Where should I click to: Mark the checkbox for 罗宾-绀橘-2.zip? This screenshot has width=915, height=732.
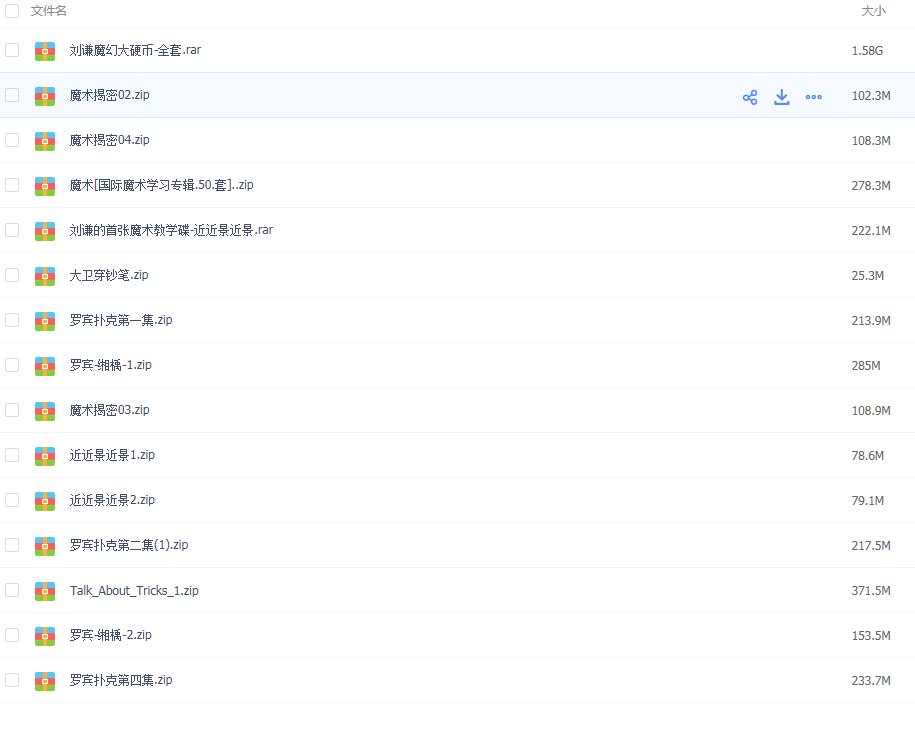pyautogui.click(x=12, y=635)
